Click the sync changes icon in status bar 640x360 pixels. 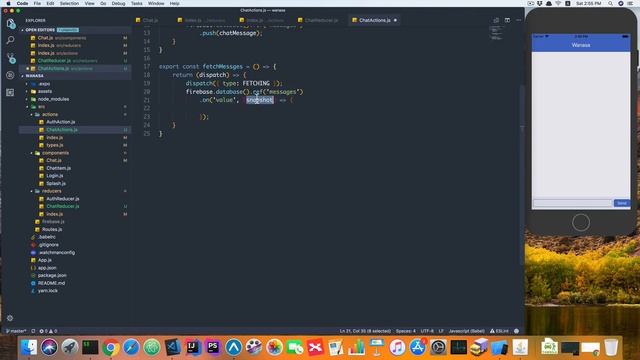coord(33,331)
